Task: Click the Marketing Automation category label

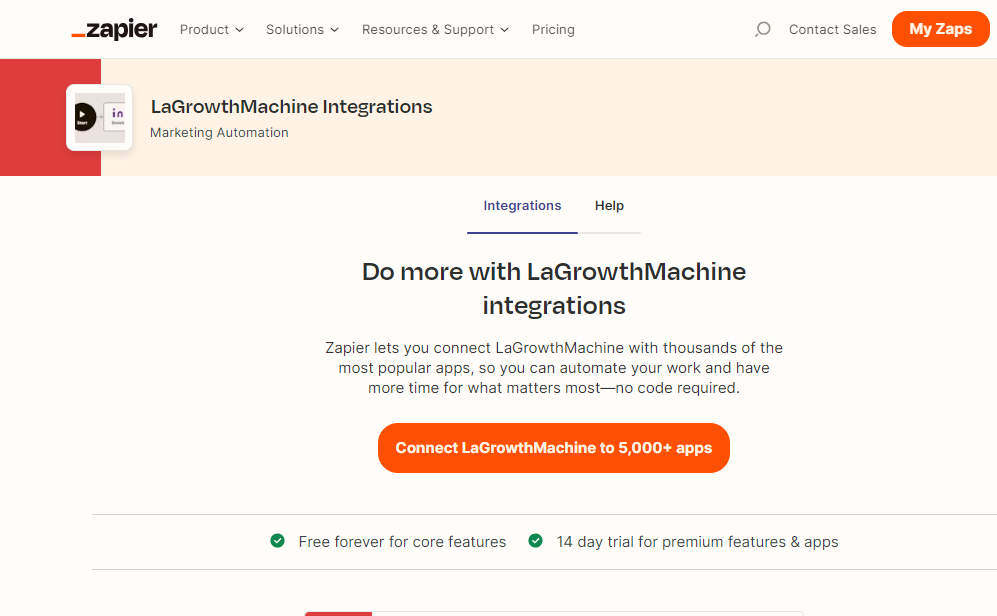Action: click(x=218, y=132)
